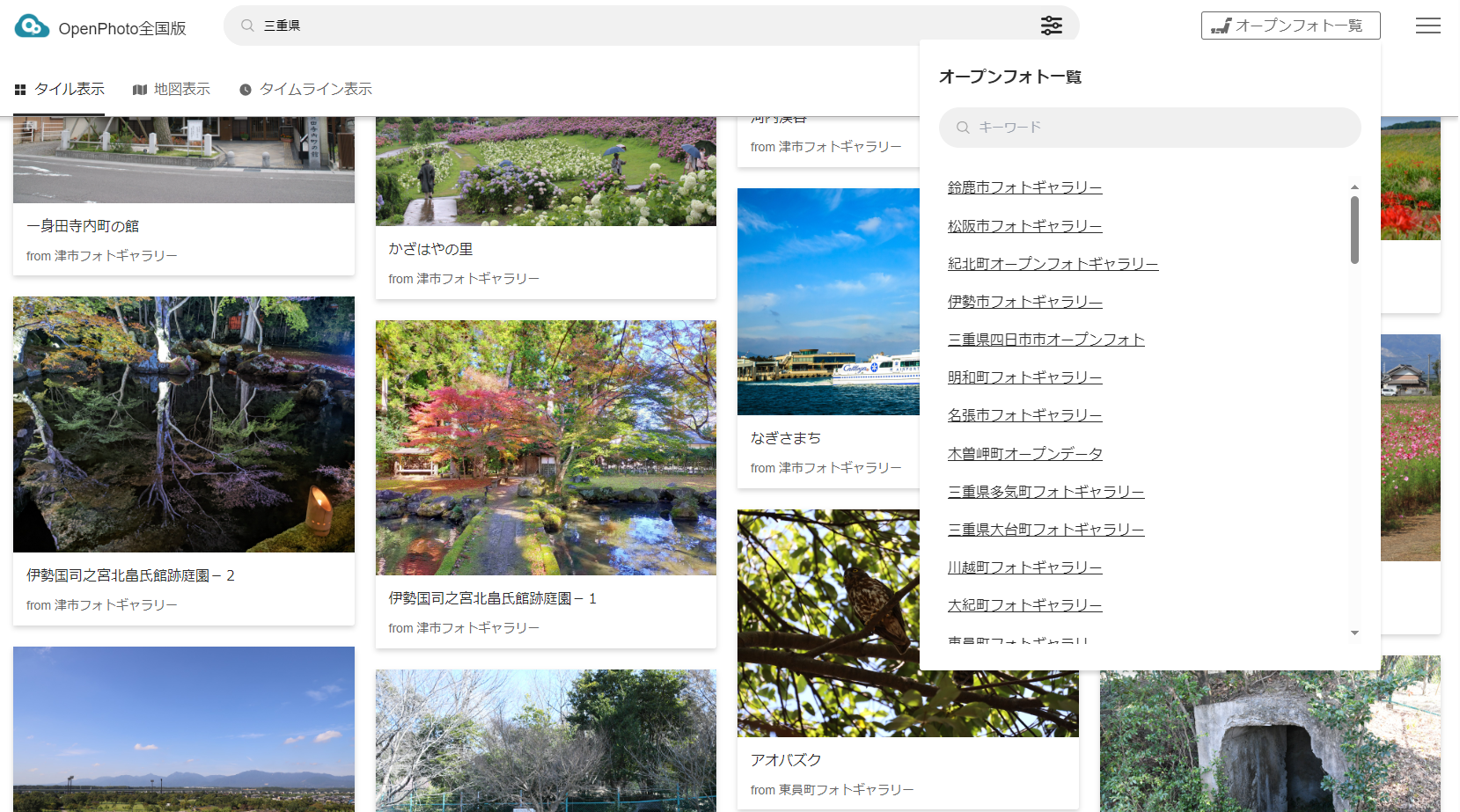Open the bare trees park photo
This screenshot has width=1460, height=812.
pos(546,741)
